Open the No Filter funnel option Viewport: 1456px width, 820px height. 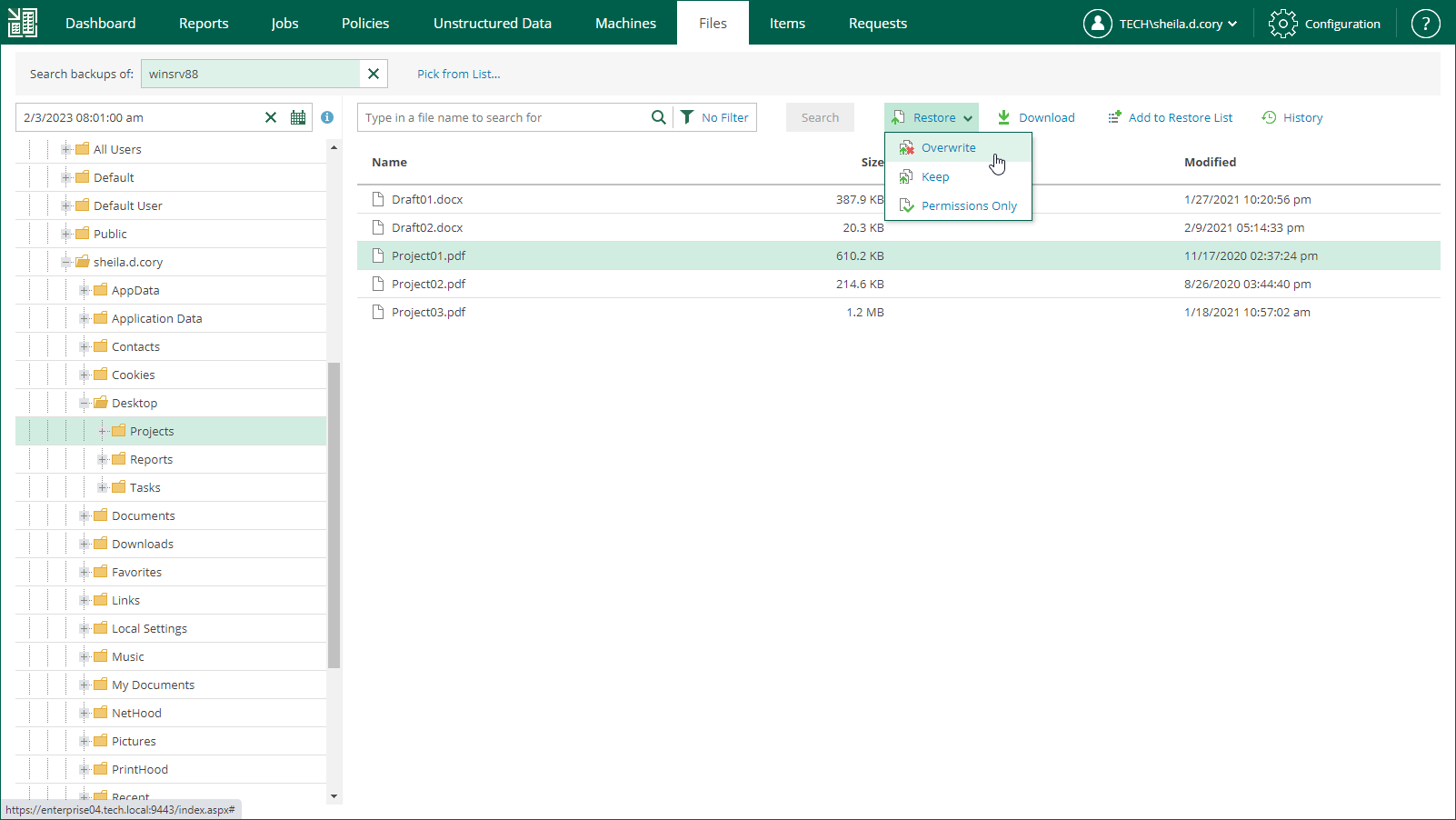click(x=715, y=117)
